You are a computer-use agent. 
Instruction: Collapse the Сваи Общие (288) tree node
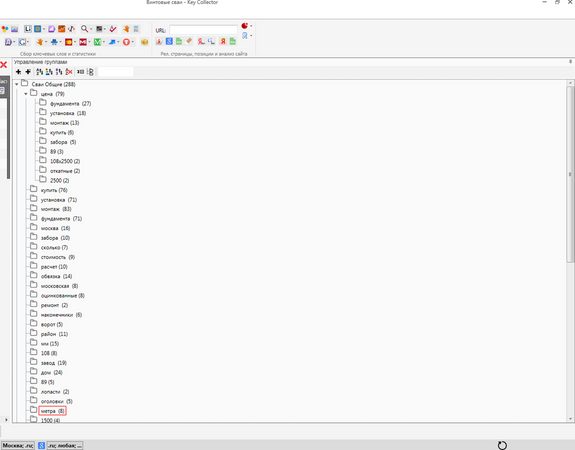coord(17,84)
